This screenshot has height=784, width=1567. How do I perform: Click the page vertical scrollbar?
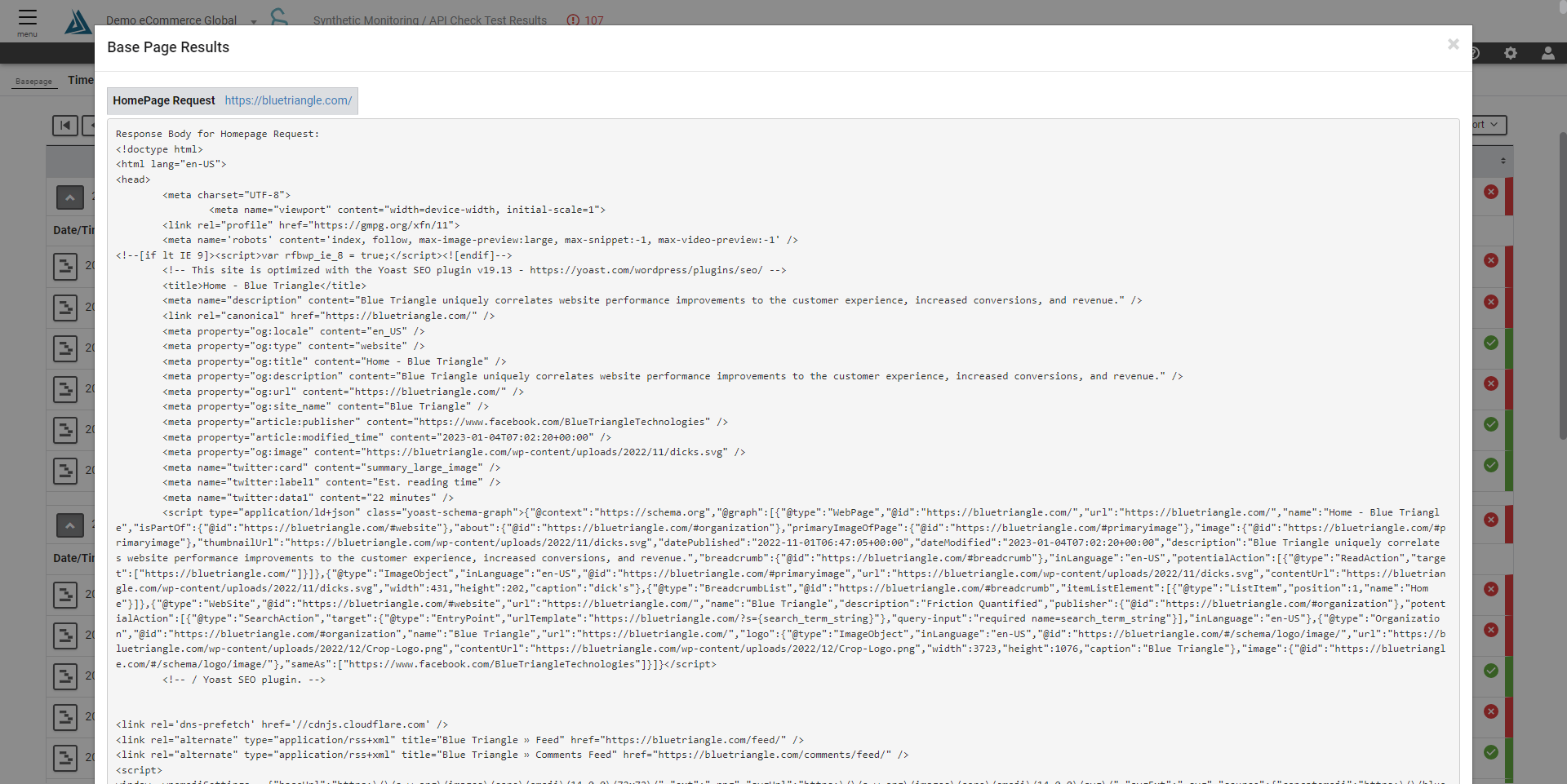point(1562,286)
